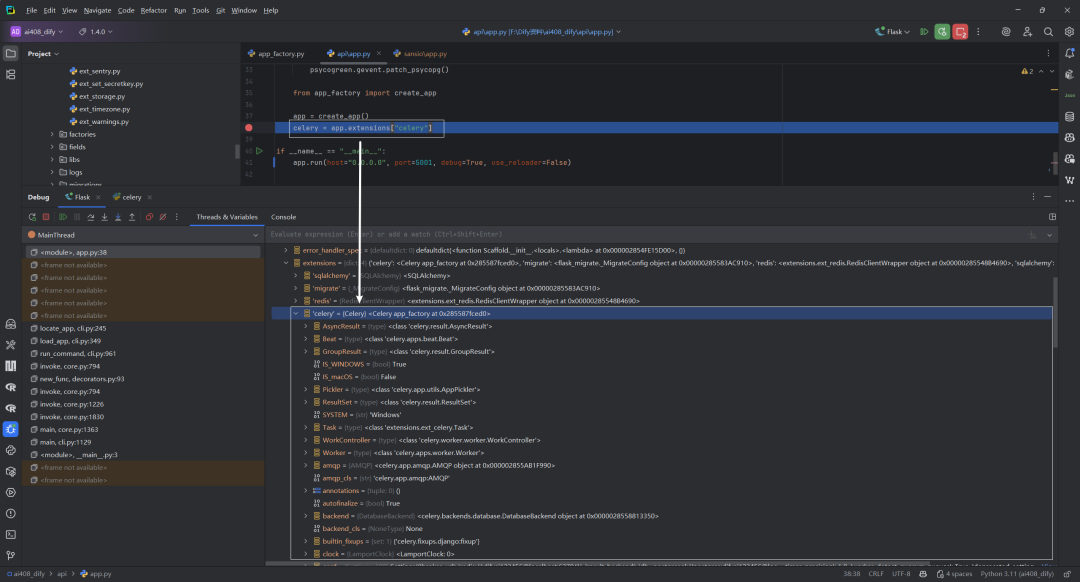This screenshot has height=582, width=1080.
Task: Open the Services tool window icon
Action: click(x=10, y=492)
